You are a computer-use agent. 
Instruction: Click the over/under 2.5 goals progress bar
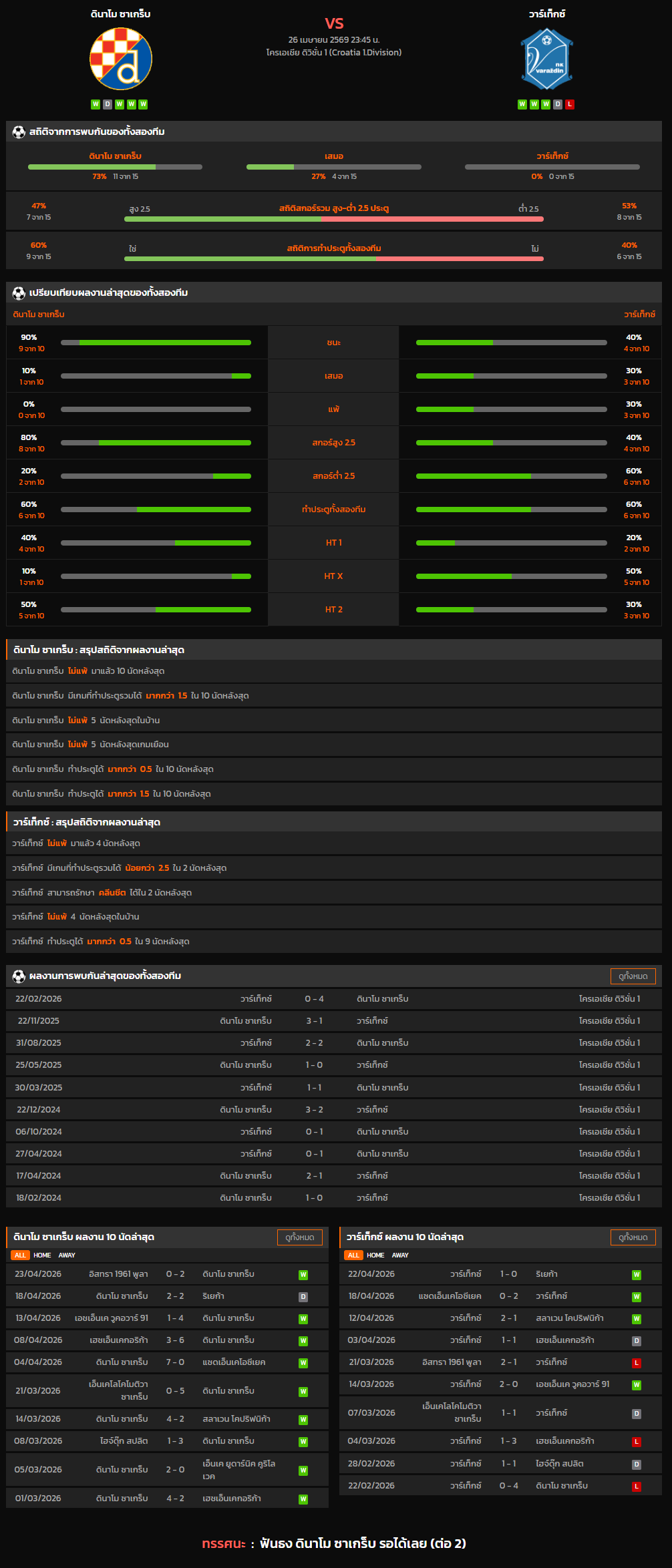(x=334, y=219)
